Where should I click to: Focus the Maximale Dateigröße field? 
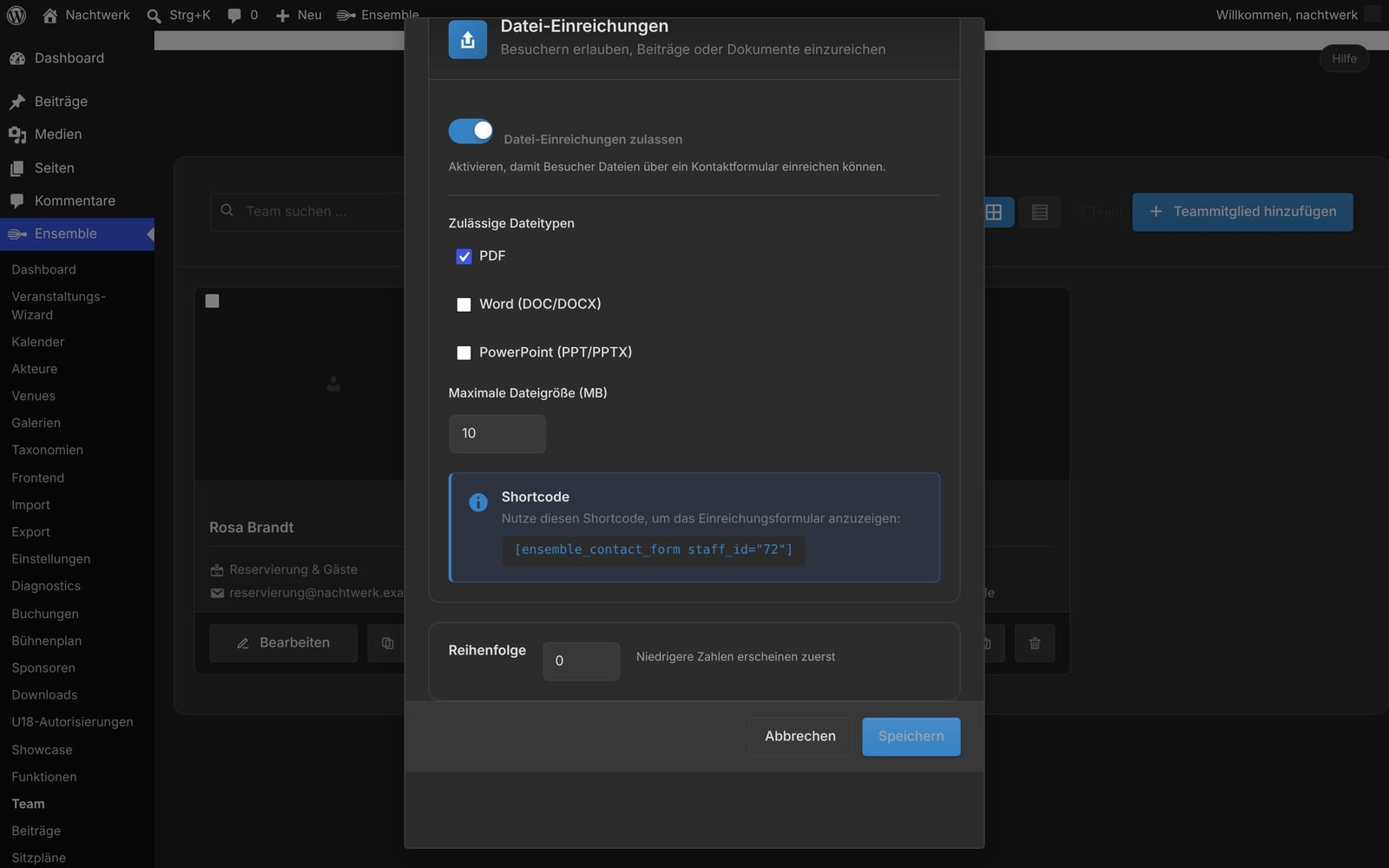point(497,433)
